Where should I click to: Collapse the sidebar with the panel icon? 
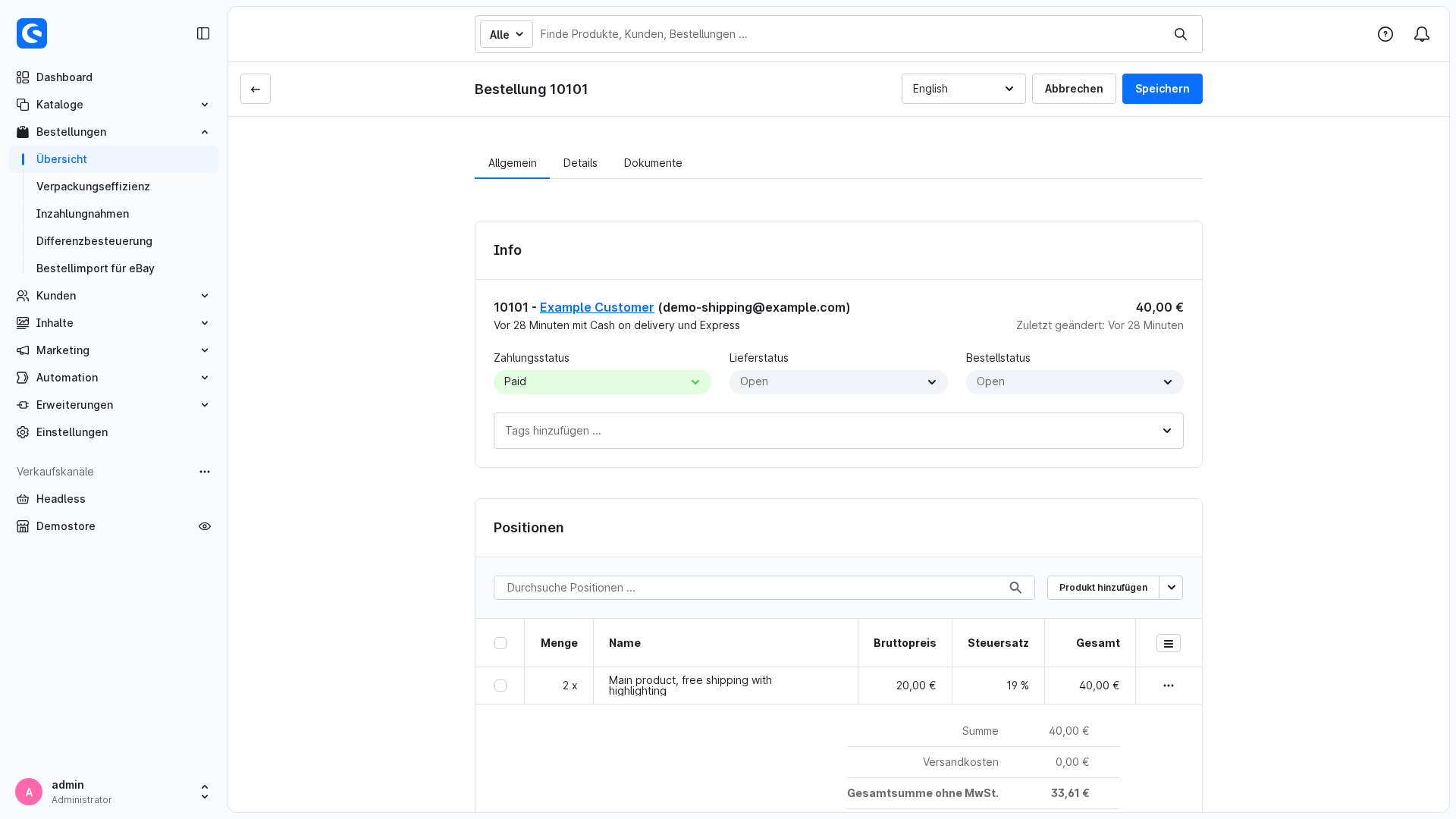coord(203,33)
